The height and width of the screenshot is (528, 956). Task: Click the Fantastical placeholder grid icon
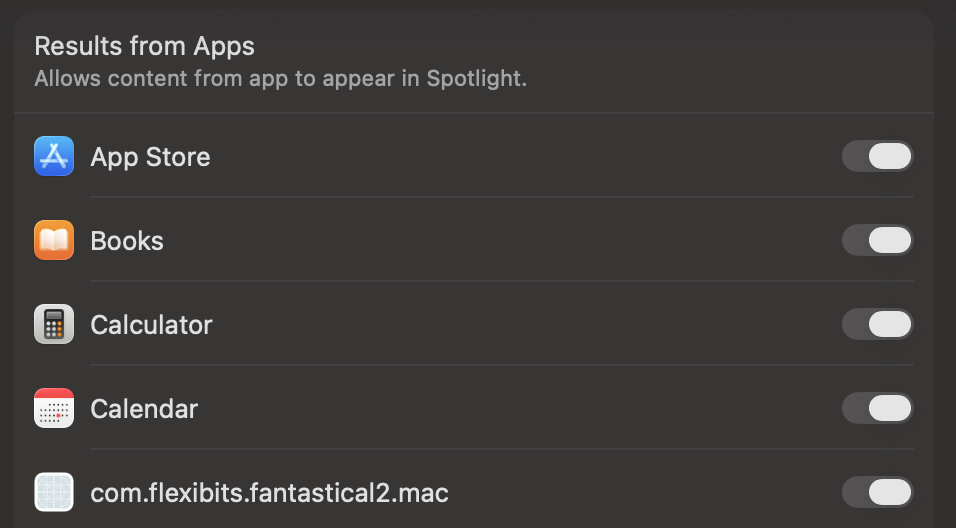[54, 493]
